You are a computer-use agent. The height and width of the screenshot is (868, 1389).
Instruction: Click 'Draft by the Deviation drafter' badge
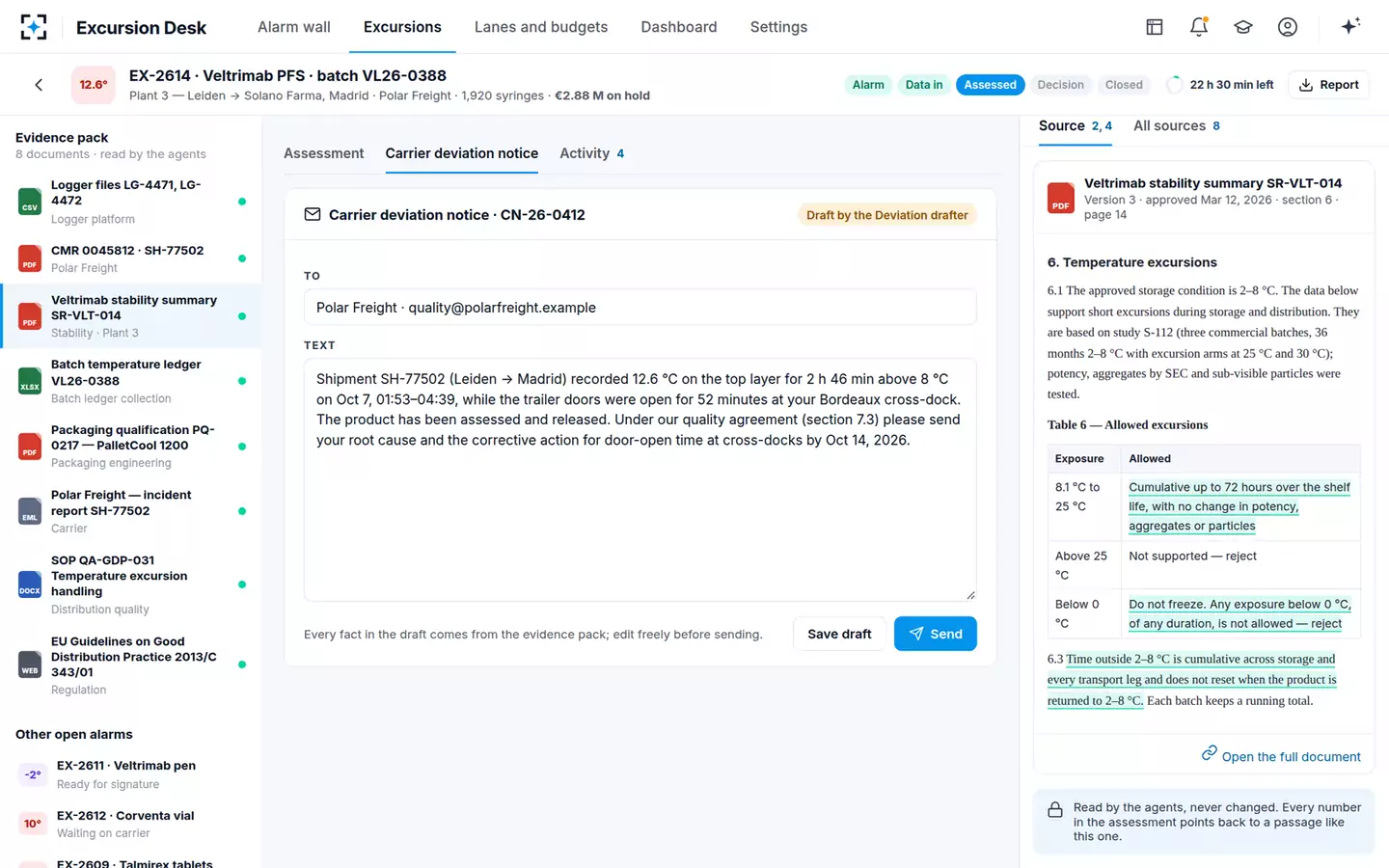887,215
